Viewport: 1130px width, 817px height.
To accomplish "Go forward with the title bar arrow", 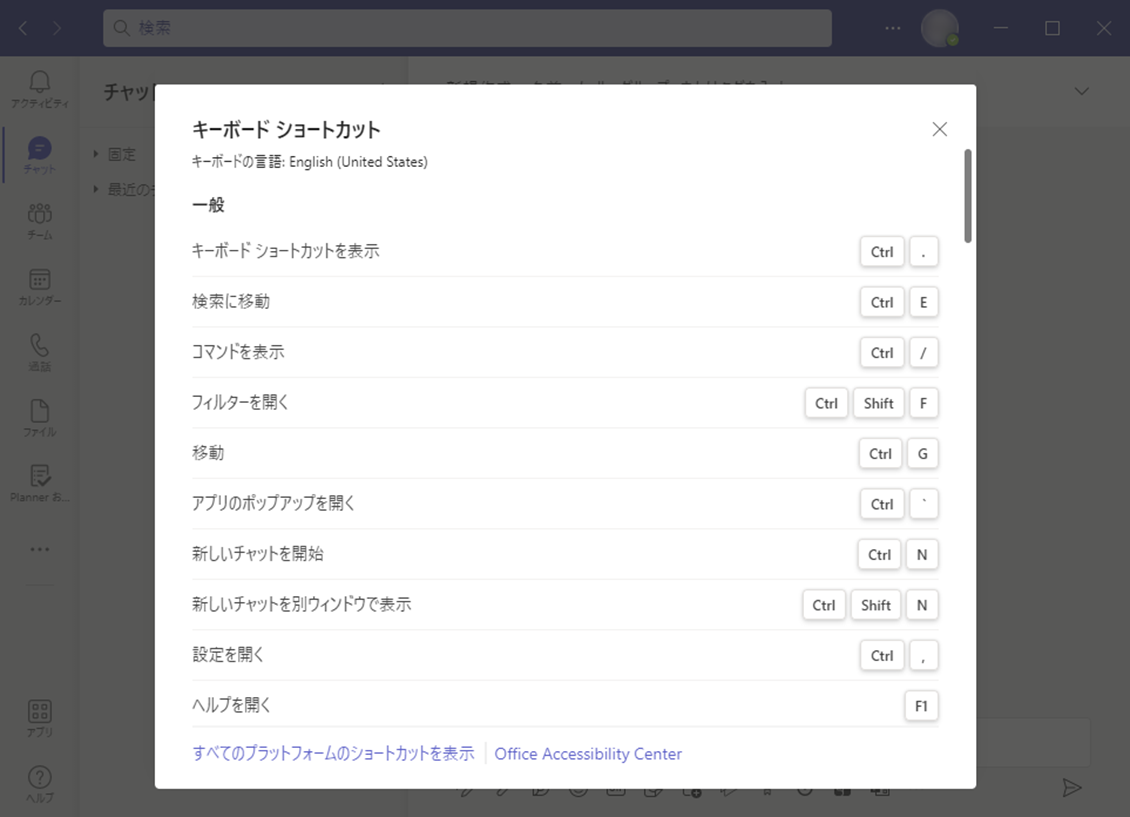I will 56,28.
